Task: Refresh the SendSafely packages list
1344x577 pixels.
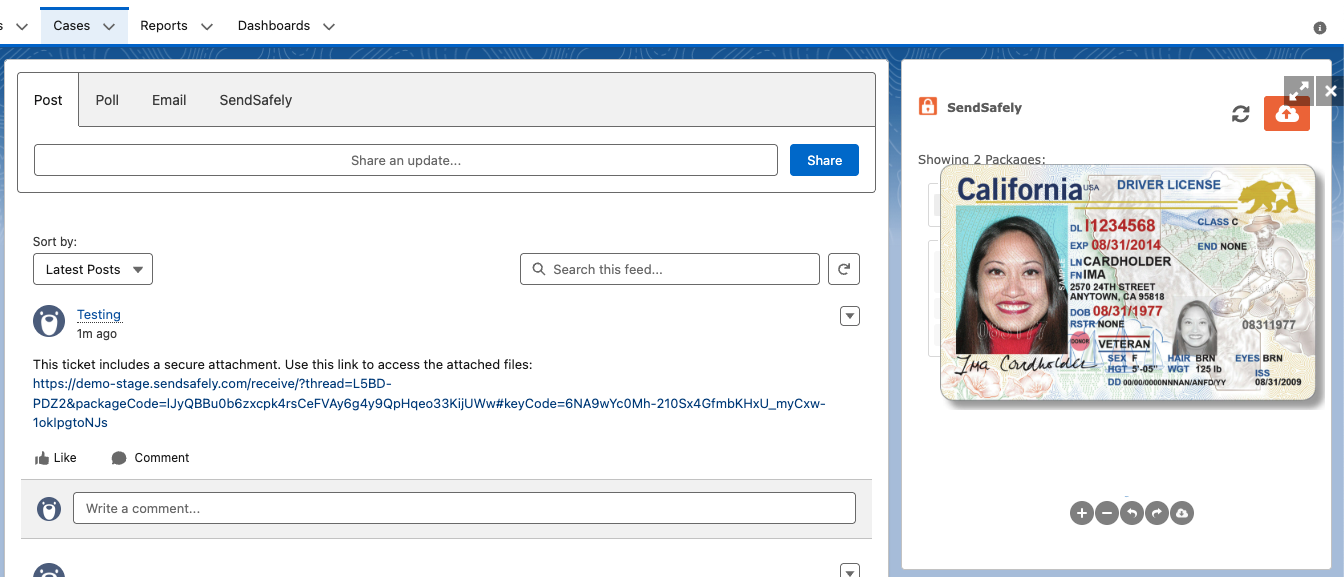Action: [x=1241, y=114]
